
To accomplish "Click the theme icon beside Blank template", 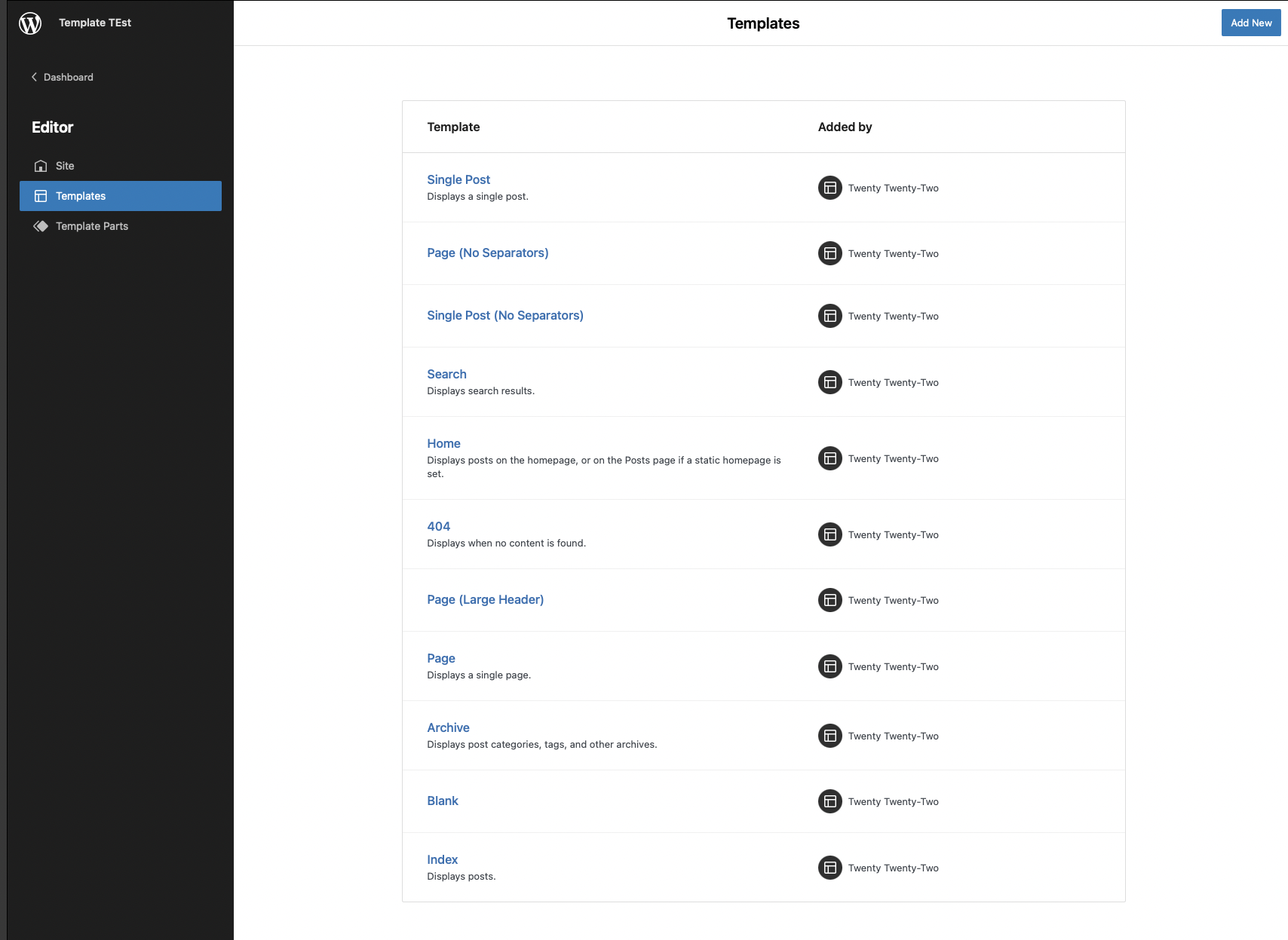I will 830,801.
